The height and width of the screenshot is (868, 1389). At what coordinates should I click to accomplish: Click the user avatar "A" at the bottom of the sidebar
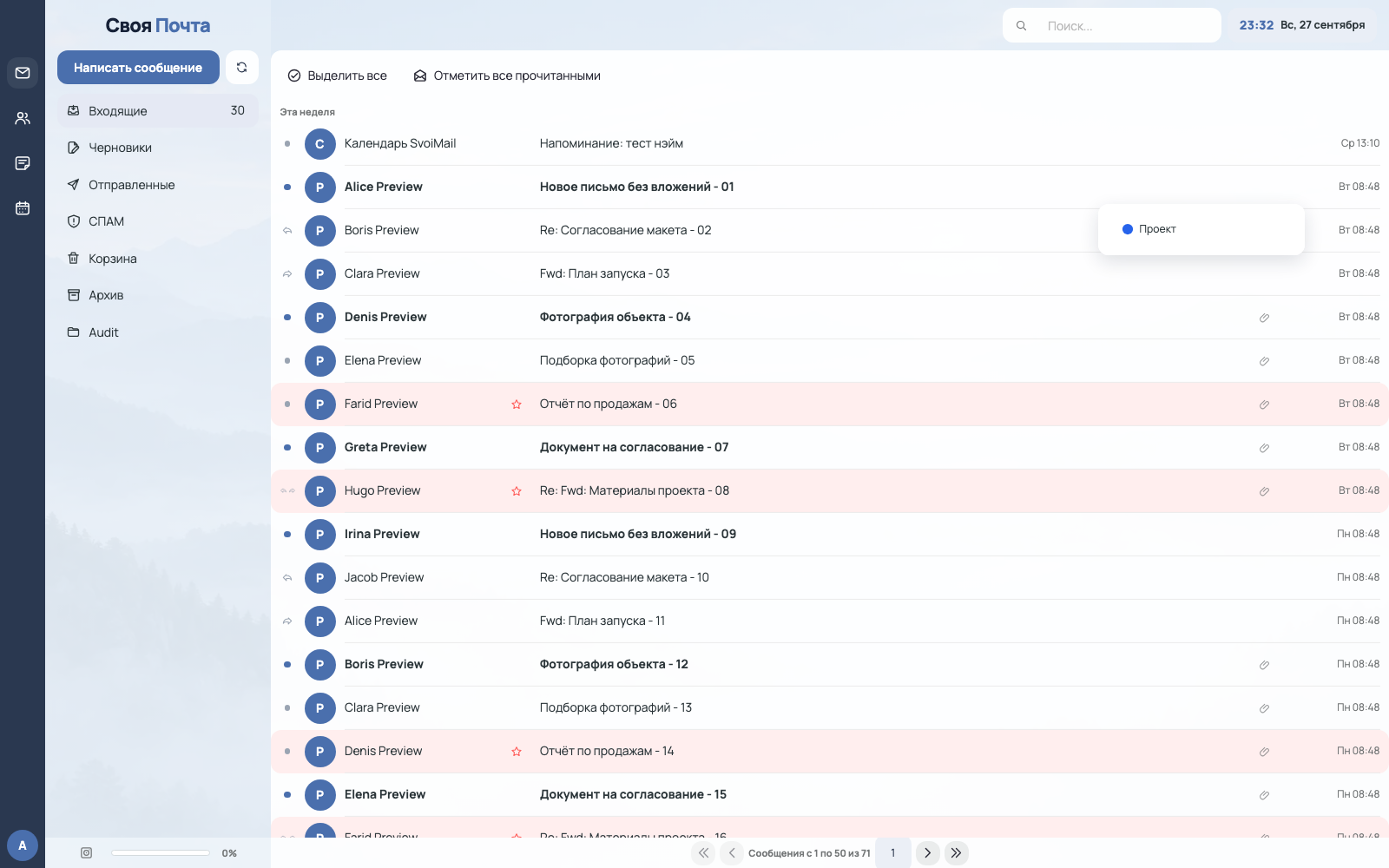coord(23,845)
